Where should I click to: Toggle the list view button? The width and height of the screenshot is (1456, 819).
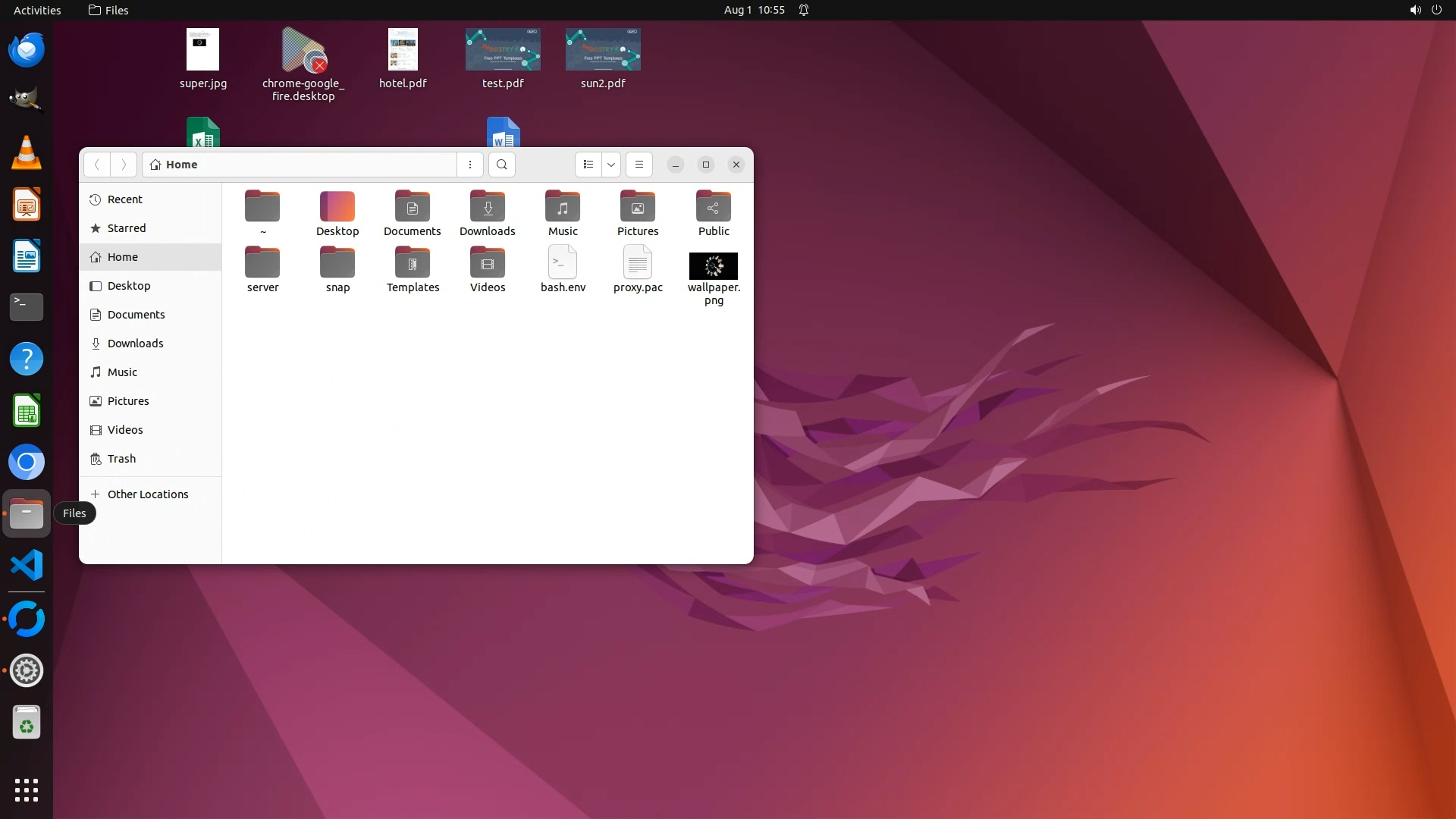click(x=588, y=165)
